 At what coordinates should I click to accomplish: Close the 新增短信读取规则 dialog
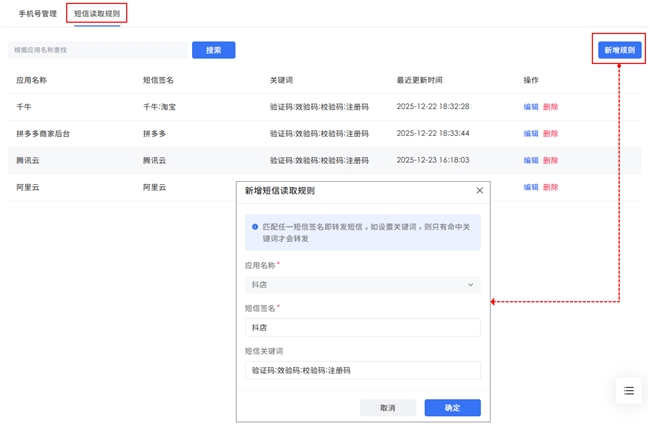(x=479, y=190)
